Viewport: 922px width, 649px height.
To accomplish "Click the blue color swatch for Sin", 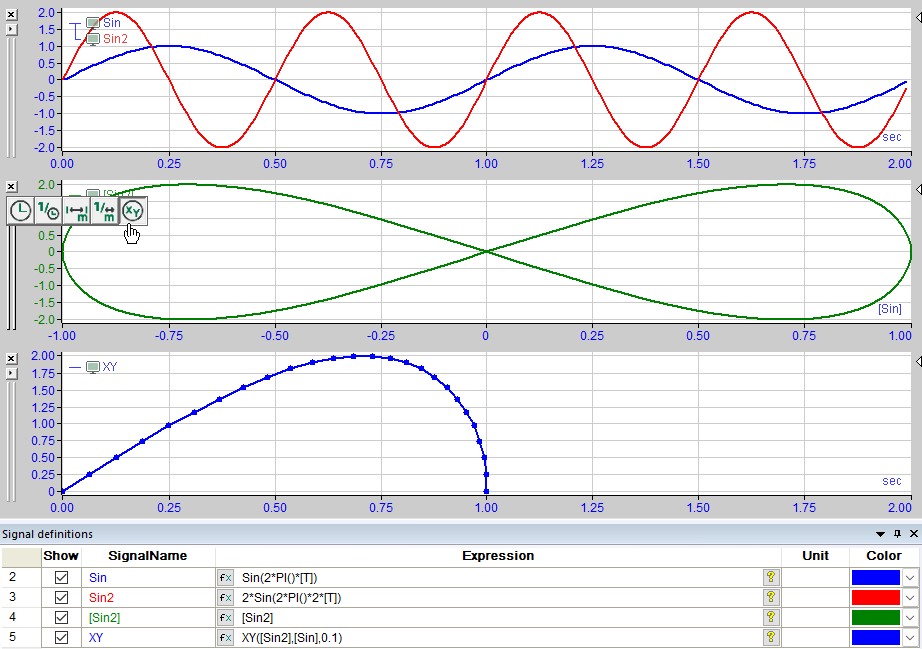I will coord(876,578).
